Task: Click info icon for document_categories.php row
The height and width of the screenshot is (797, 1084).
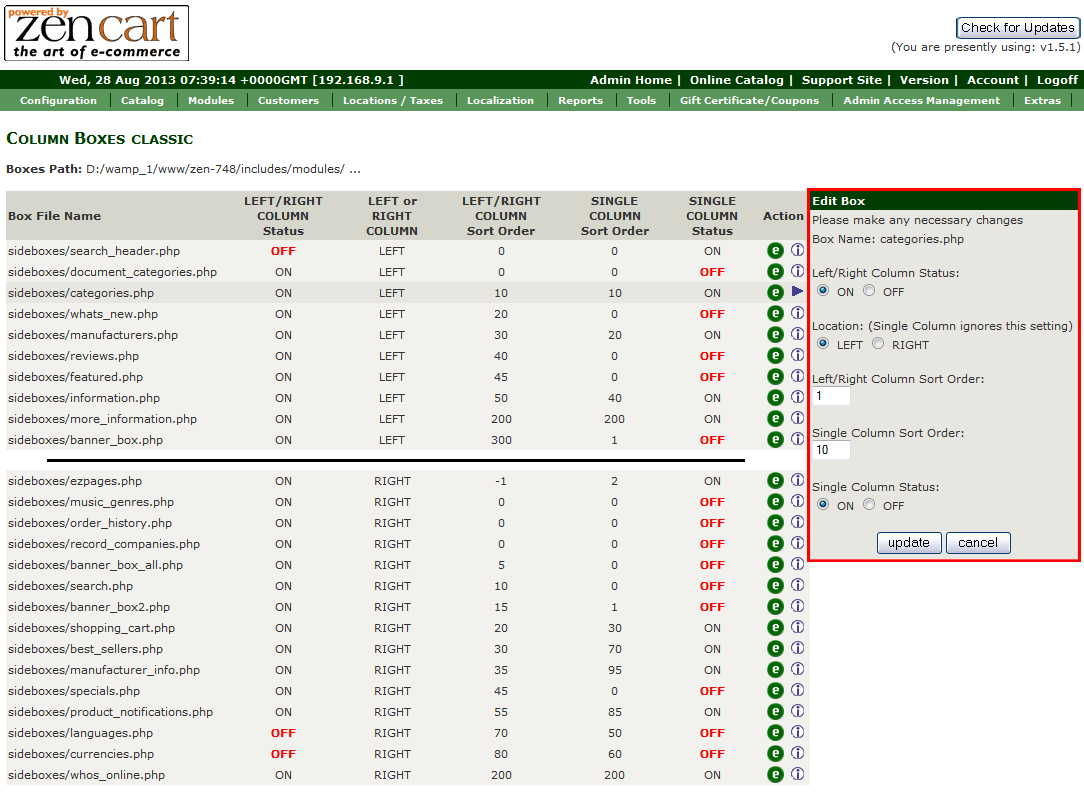Action: tap(797, 272)
